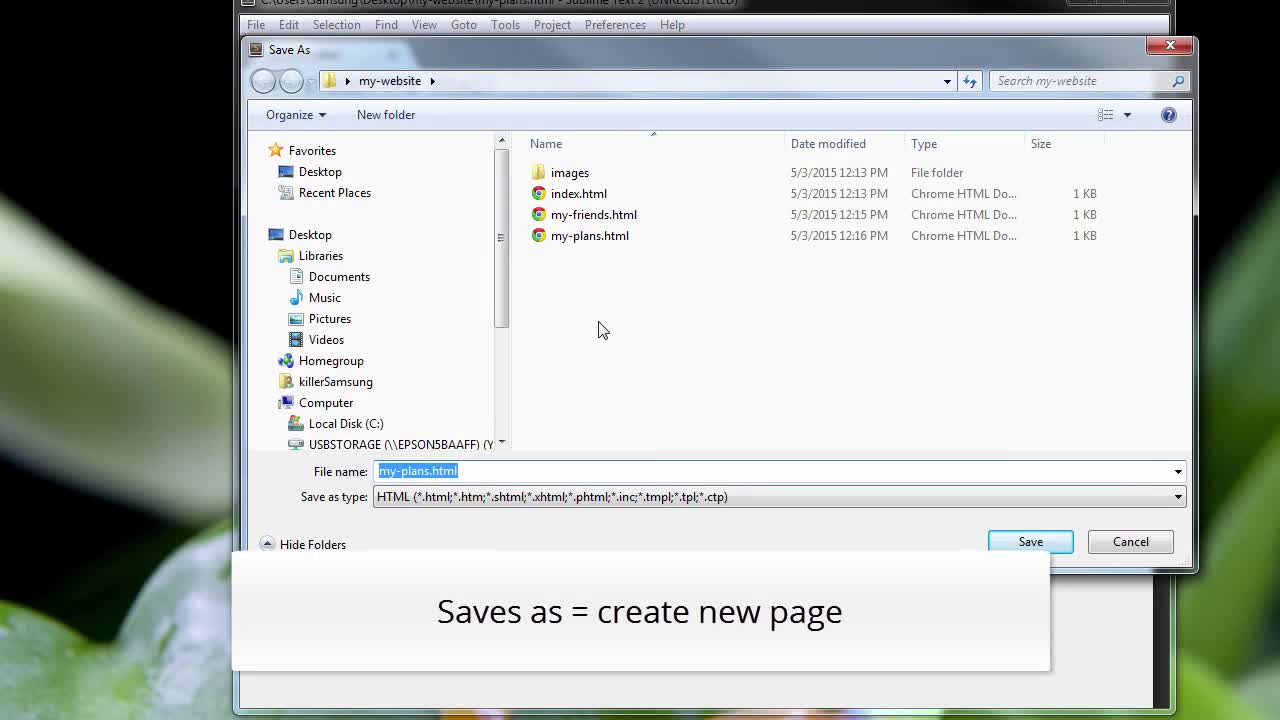The height and width of the screenshot is (720, 1280).
Task: Open the Find menu in Sublime Text
Action: [386, 25]
